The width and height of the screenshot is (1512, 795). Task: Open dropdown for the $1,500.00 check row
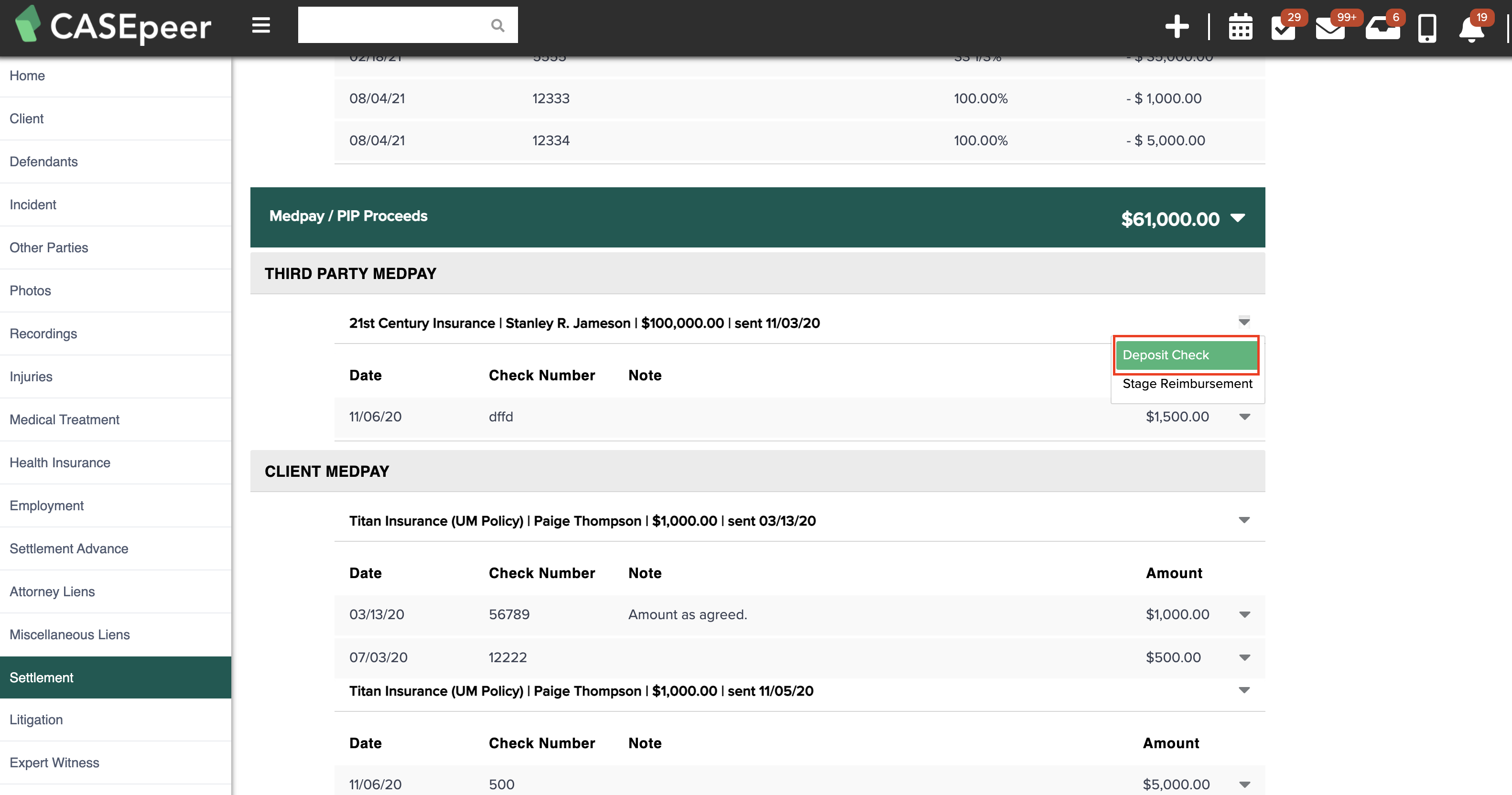(1244, 417)
